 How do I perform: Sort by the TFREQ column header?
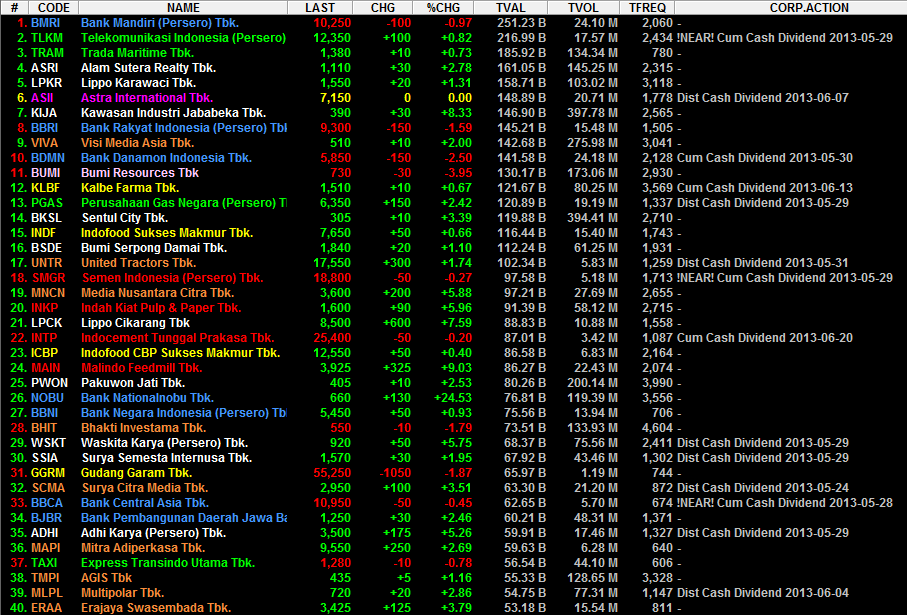647,8
